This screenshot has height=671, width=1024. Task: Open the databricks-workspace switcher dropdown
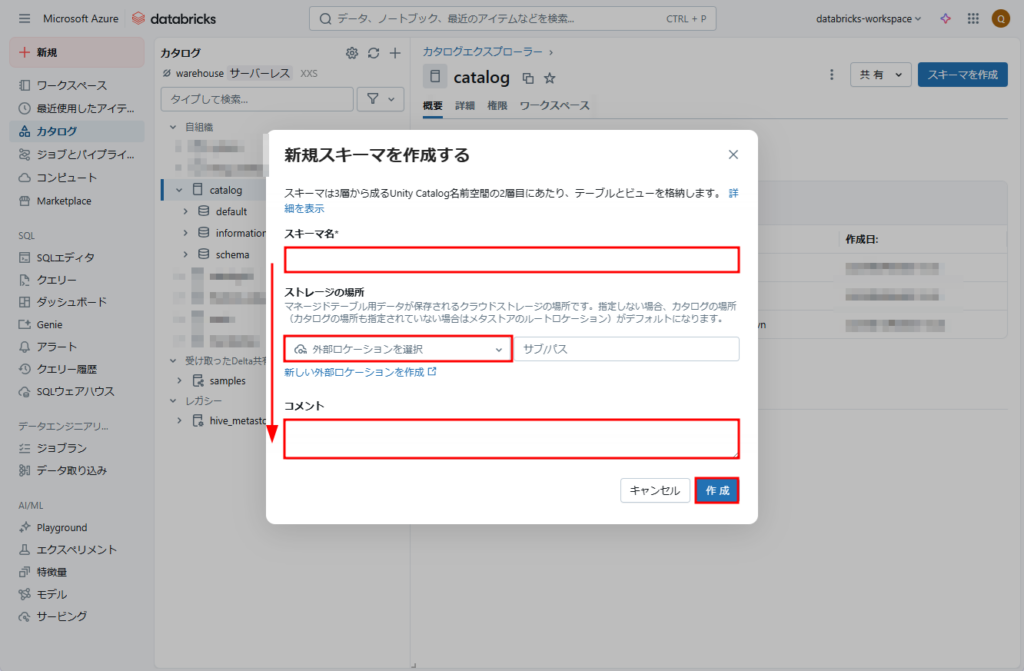tap(868, 18)
